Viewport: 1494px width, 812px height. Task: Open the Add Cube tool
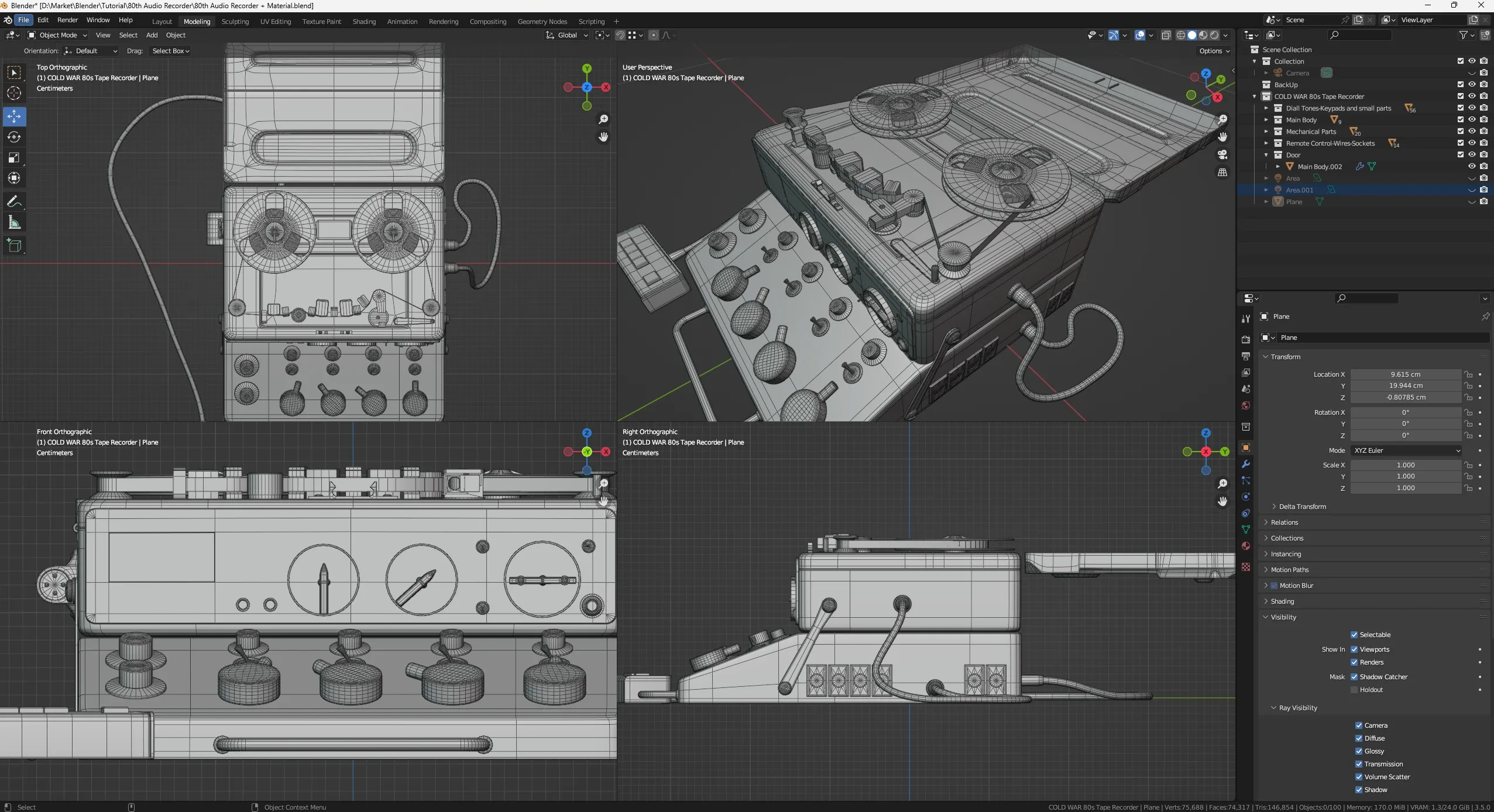15,245
